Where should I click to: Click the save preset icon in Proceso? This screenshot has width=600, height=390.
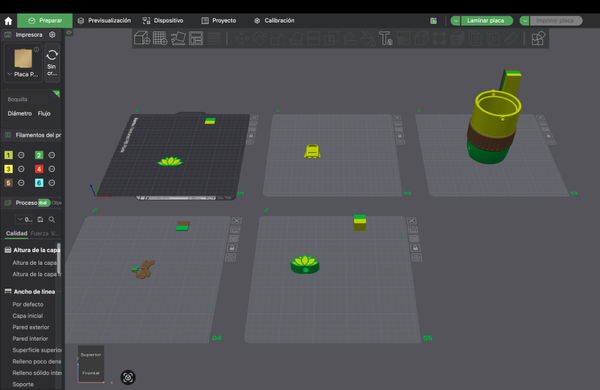(40, 219)
